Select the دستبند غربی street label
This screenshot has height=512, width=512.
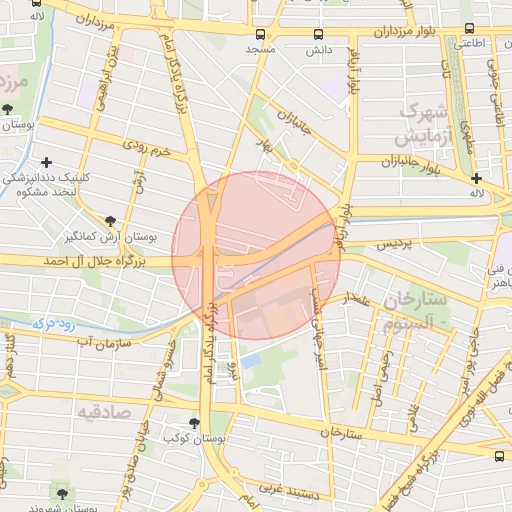click(289, 492)
